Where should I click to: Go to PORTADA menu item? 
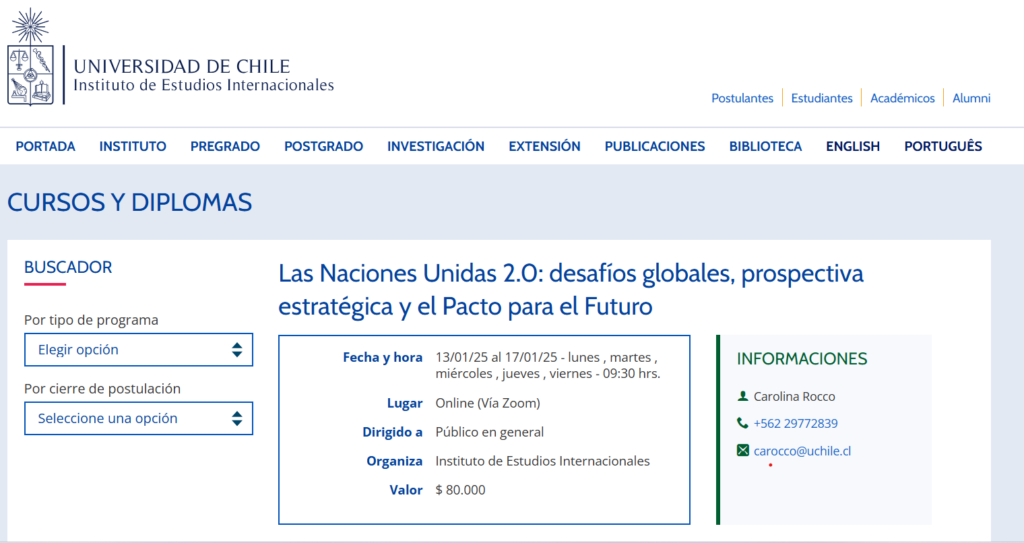point(45,146)
